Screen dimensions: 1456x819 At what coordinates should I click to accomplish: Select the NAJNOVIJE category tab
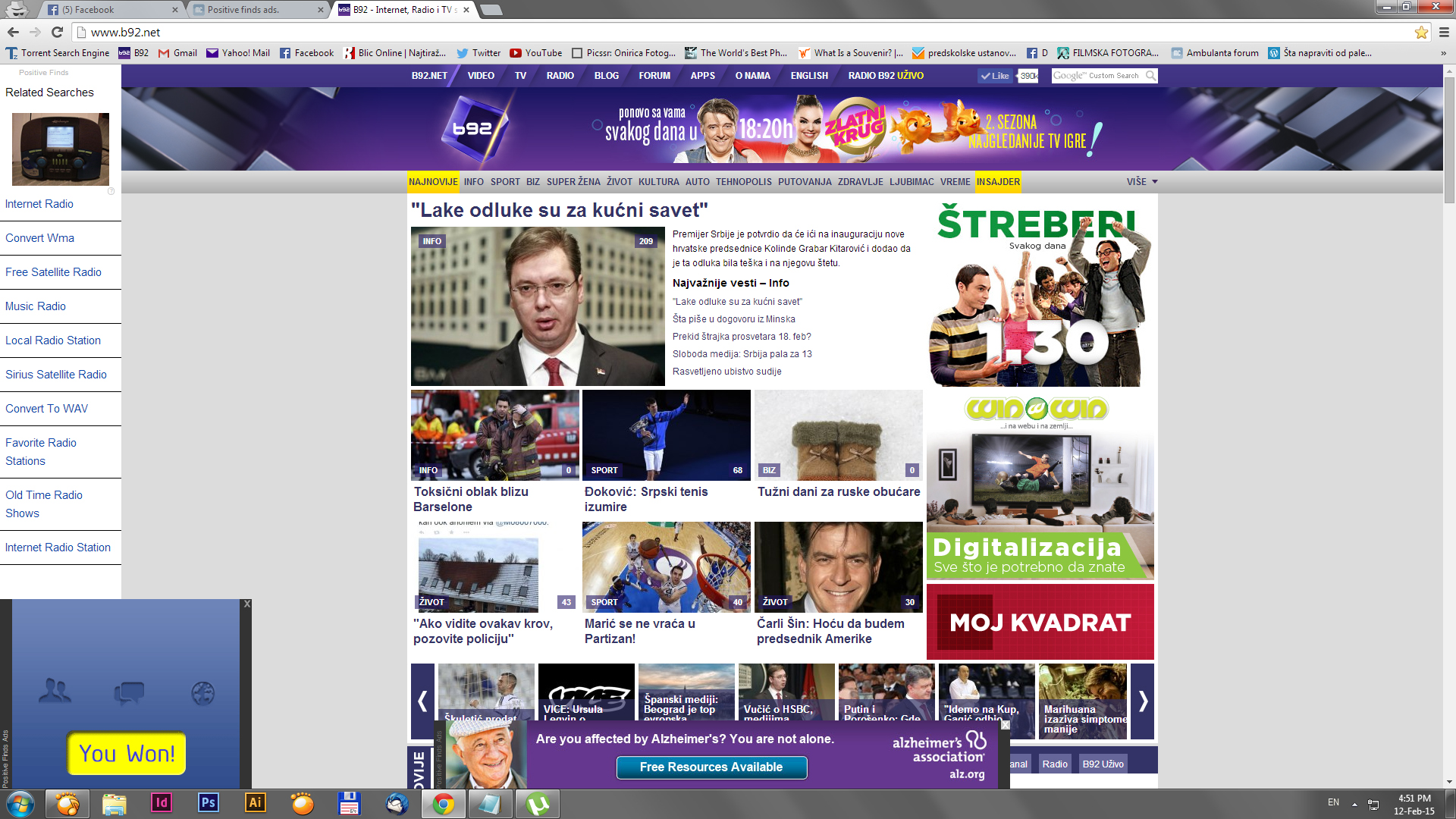point(433,182)
